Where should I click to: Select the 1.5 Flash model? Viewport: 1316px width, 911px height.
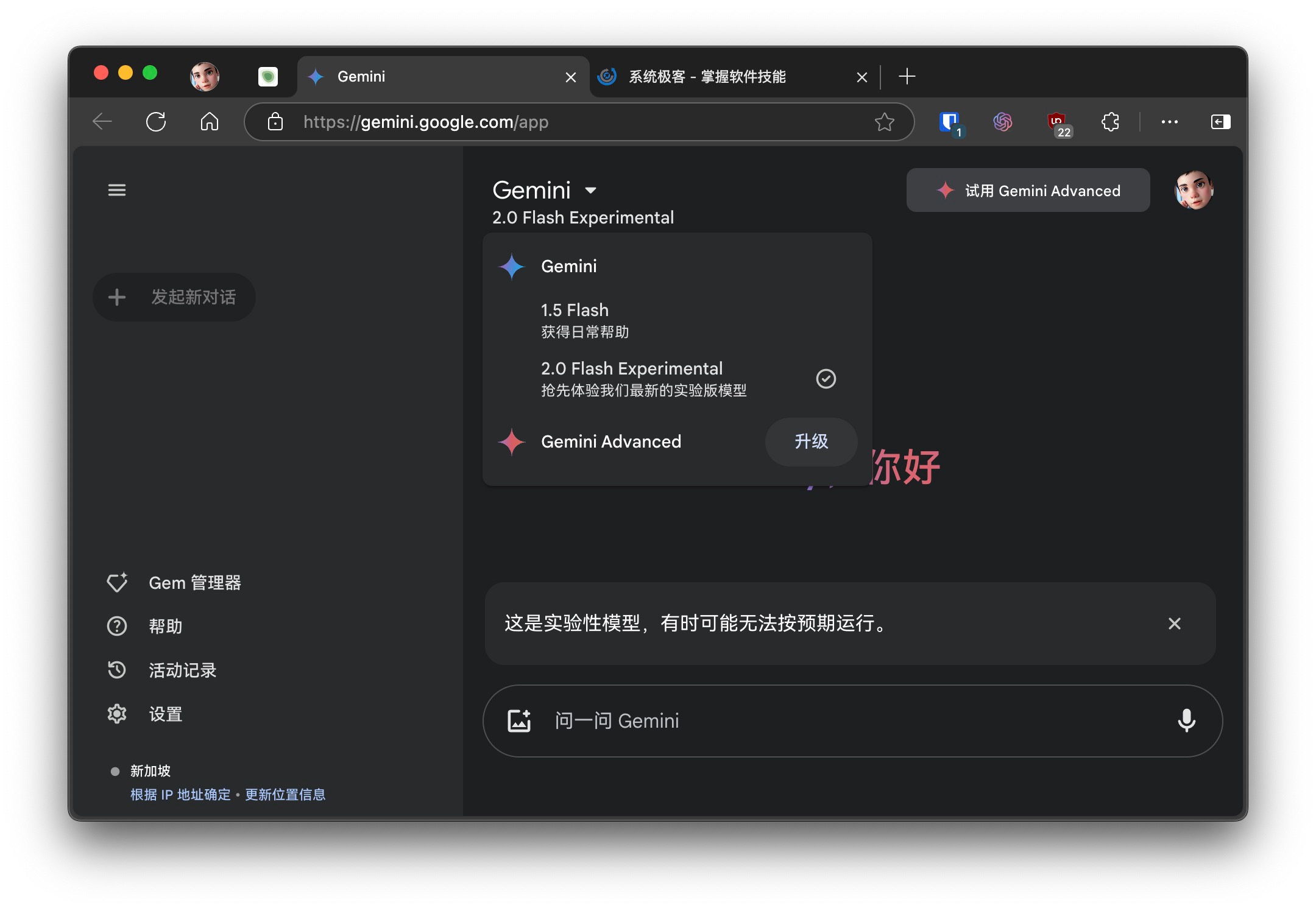[x=677, y=320]
